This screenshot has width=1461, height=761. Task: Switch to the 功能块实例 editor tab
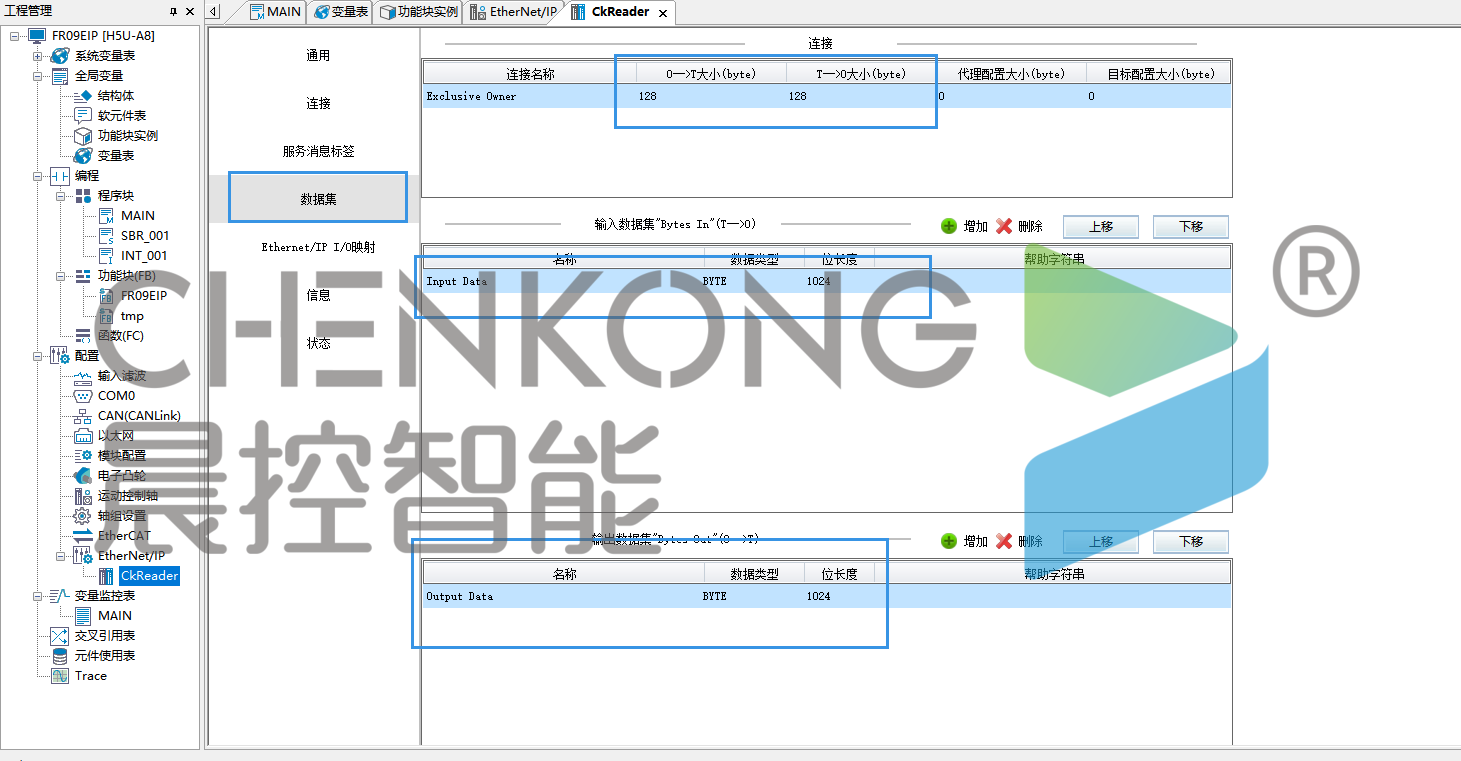(419, 12)
